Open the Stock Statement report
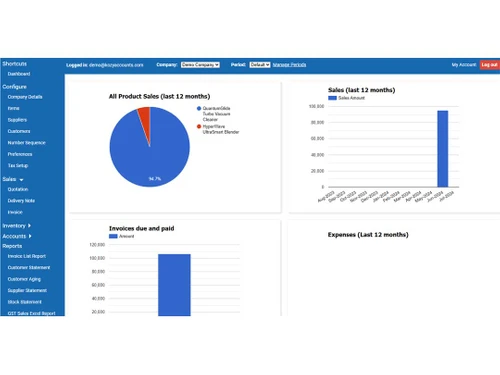500x375 pixels. pyautogui.click(x=25, y=302)
